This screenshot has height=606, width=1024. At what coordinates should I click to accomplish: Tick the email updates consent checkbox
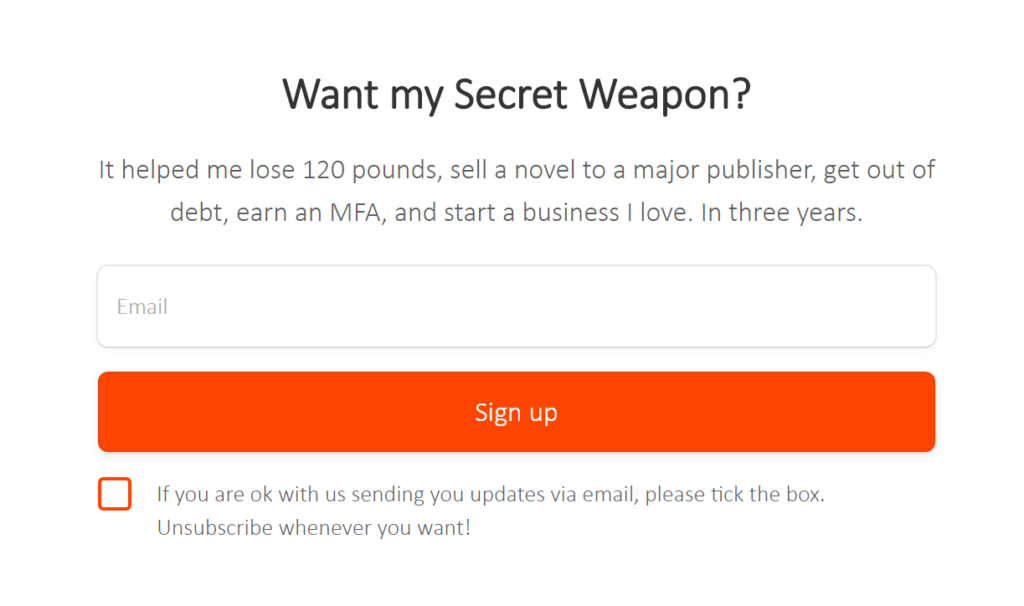[115, 494]
